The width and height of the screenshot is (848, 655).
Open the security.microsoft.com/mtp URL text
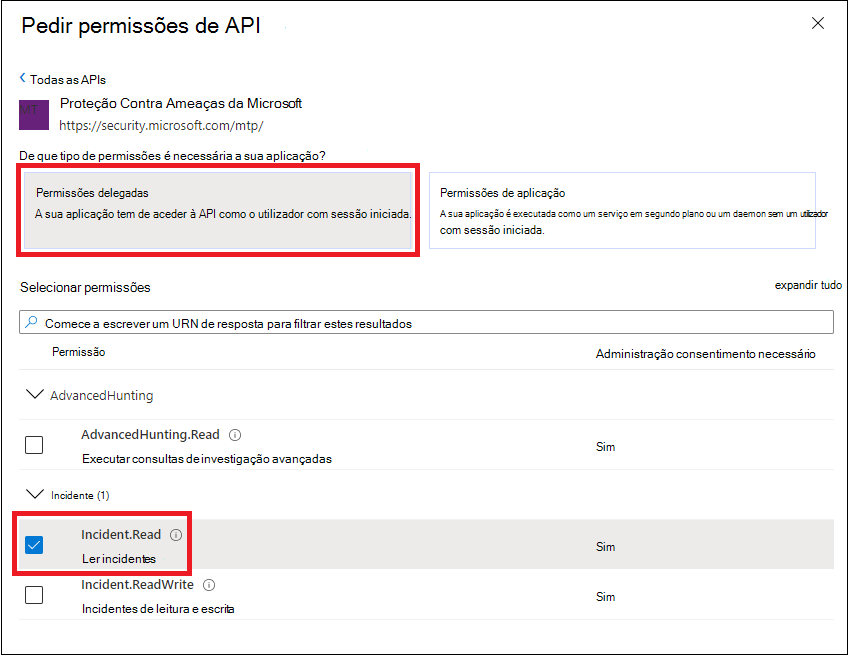coord(161,125)
